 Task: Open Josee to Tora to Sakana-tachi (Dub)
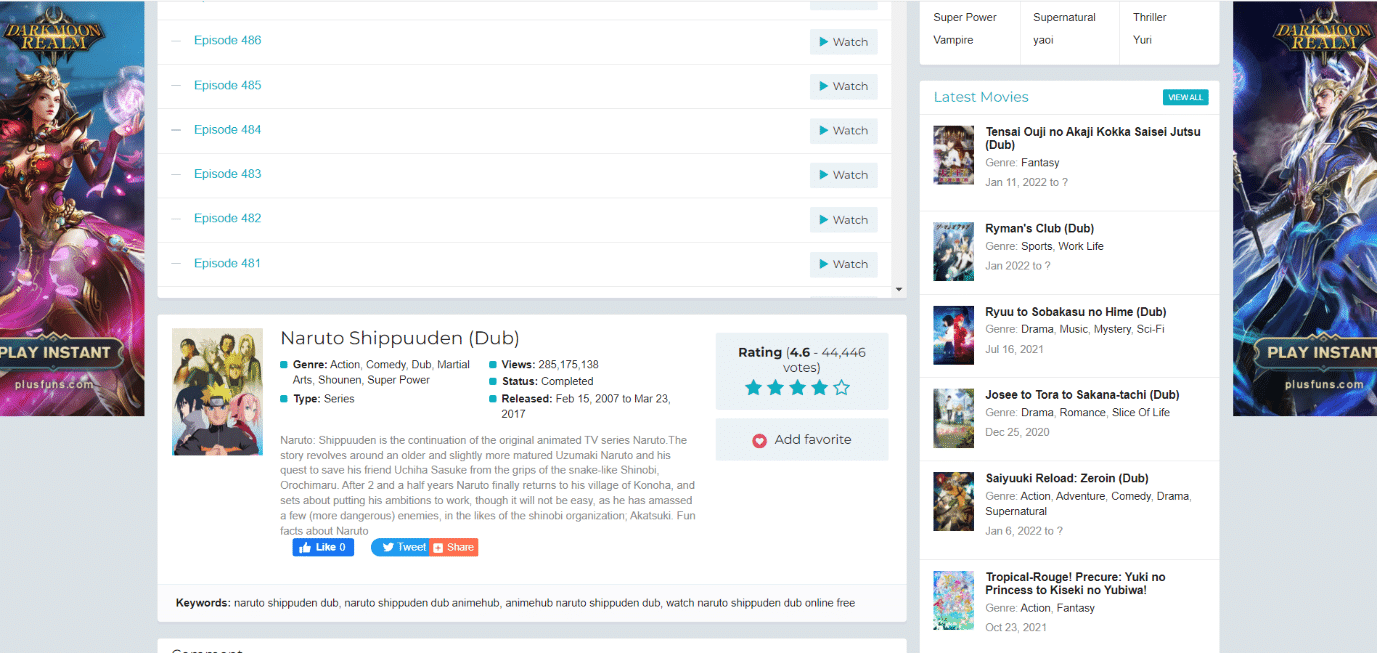(1082, 395)
